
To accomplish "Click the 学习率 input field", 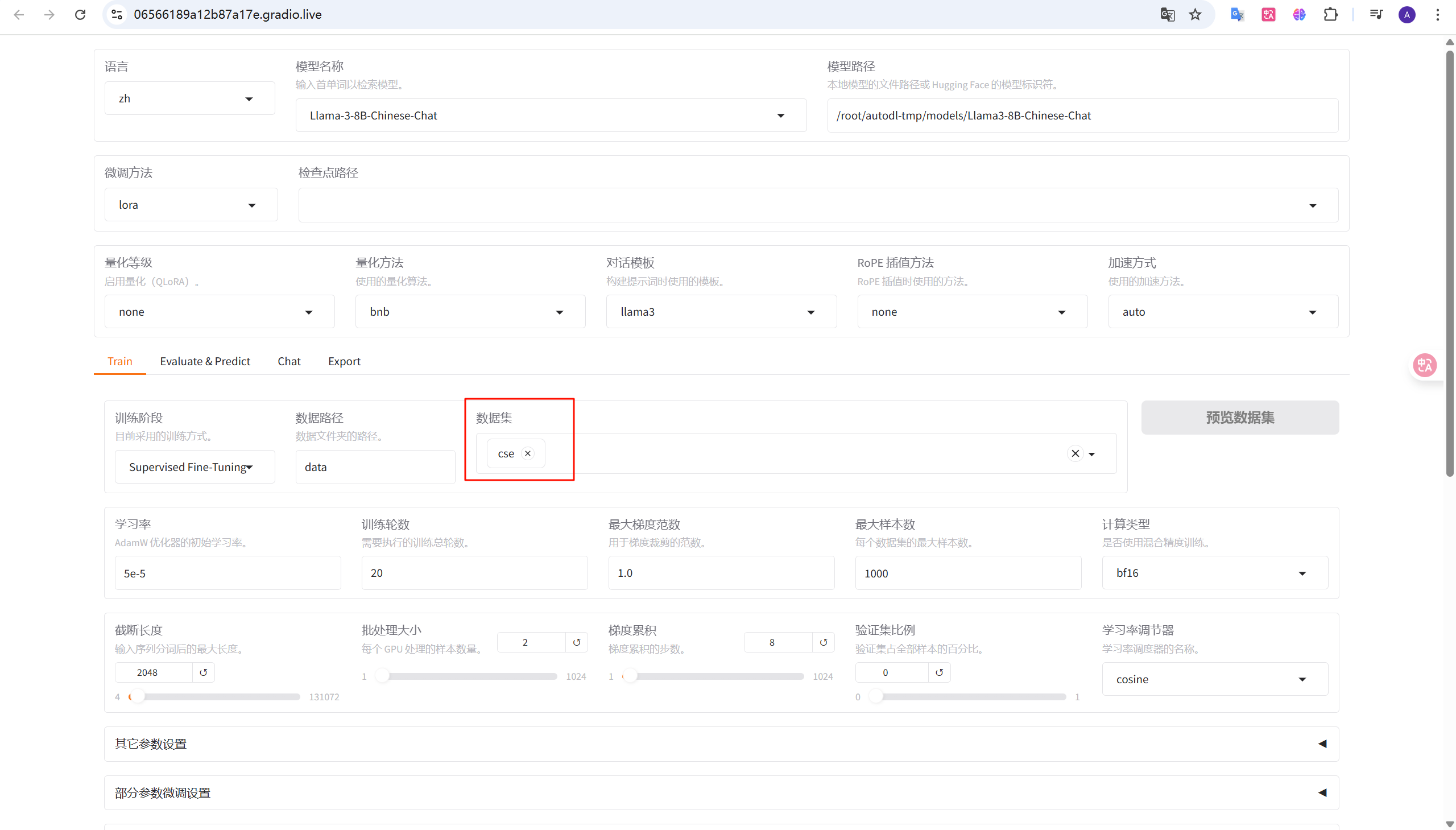I will [x=227, y=573].
